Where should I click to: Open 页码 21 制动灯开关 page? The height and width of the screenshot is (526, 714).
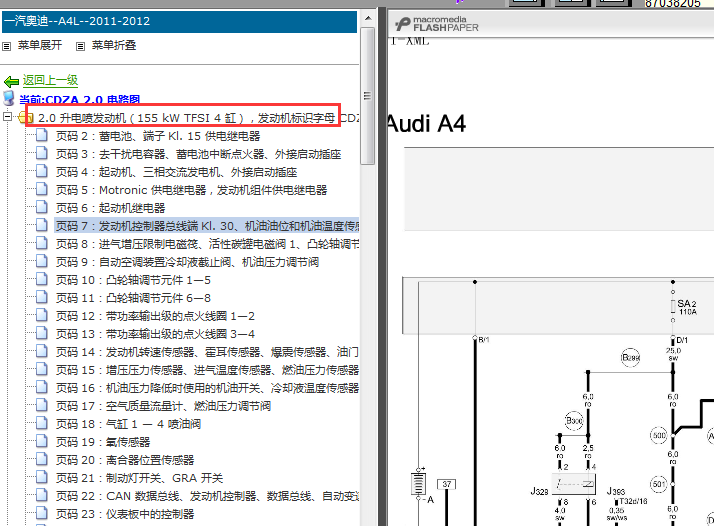click(x=139, y=478)
